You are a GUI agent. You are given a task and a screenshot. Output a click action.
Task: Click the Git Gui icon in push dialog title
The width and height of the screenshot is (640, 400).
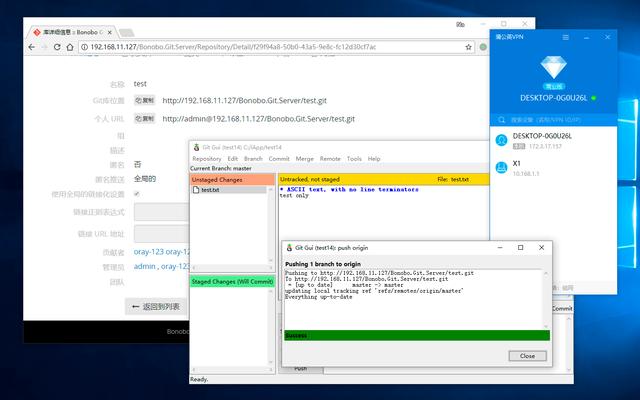pyautogui.click(x=289, y=248)
